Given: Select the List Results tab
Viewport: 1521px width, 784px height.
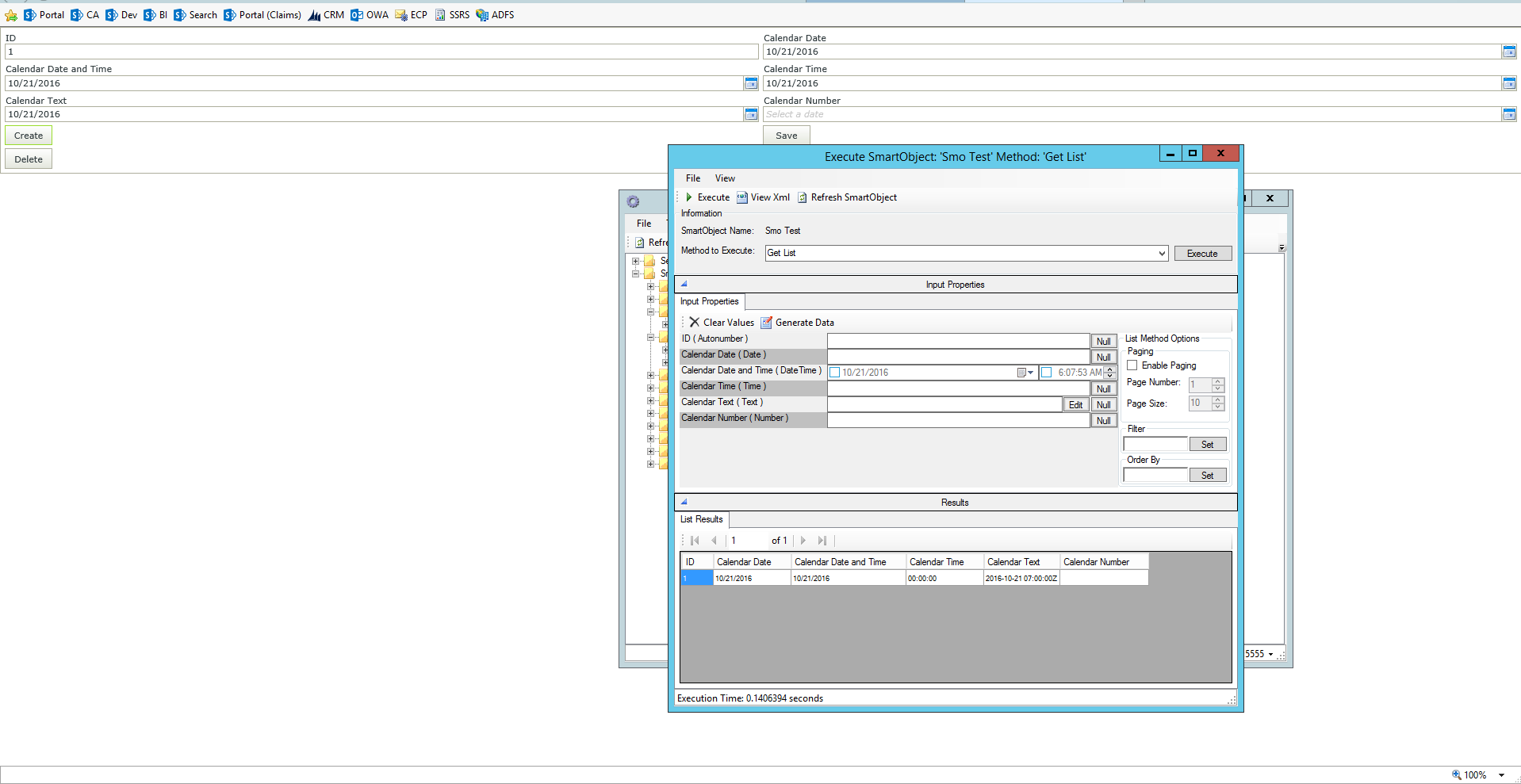Looking at the screenshot, I should click(702, 519).
